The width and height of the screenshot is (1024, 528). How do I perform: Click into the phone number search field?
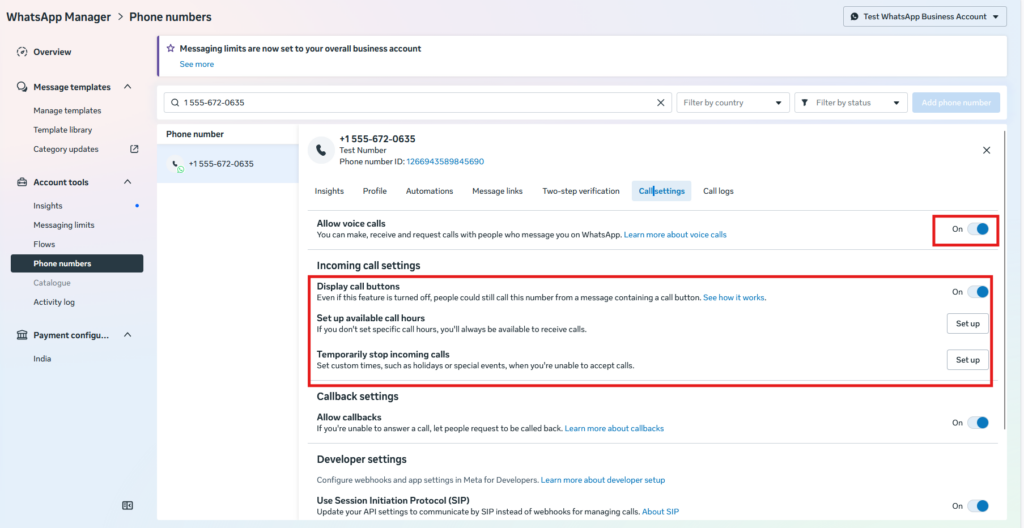tap(418, 103)
